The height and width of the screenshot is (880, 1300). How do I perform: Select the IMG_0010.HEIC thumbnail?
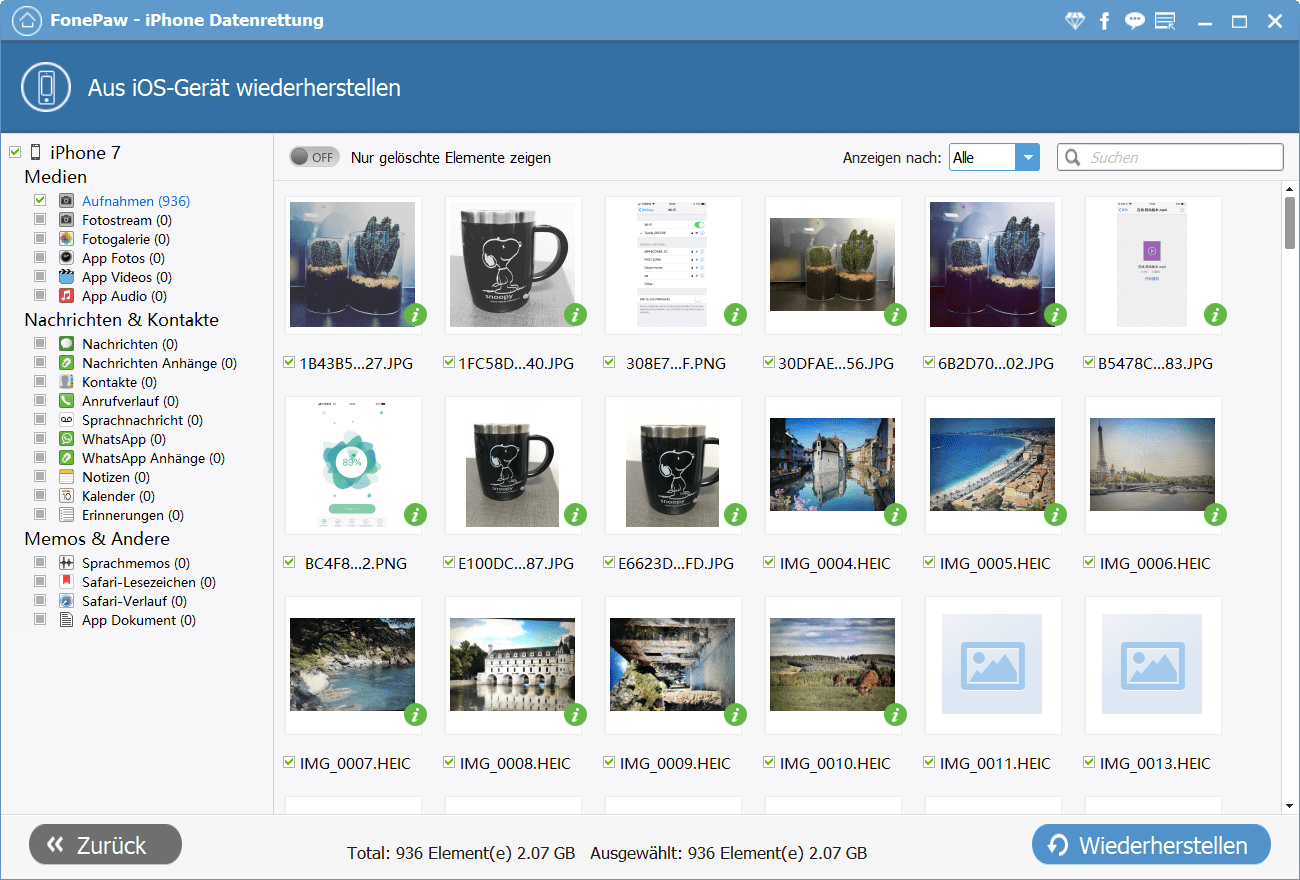pyautogui.click(x=832, y=664)
